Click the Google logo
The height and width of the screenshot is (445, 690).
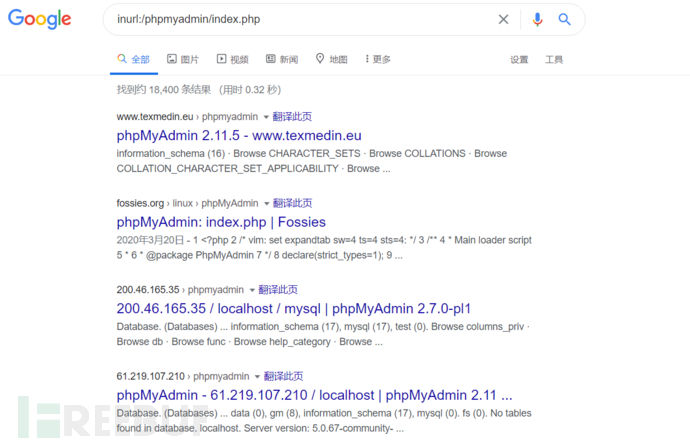tap(40, 19)
